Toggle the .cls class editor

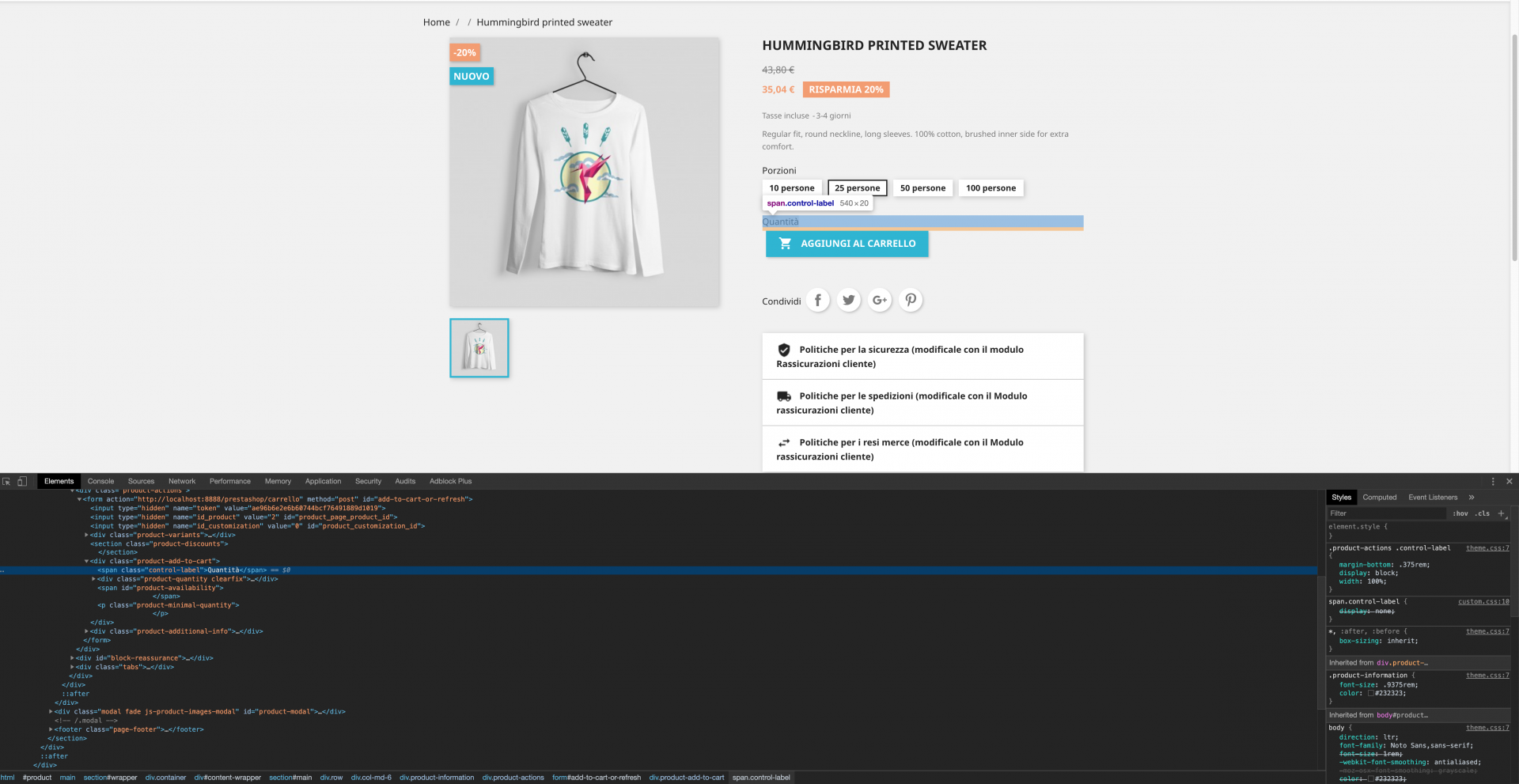tap(1483, 513)
